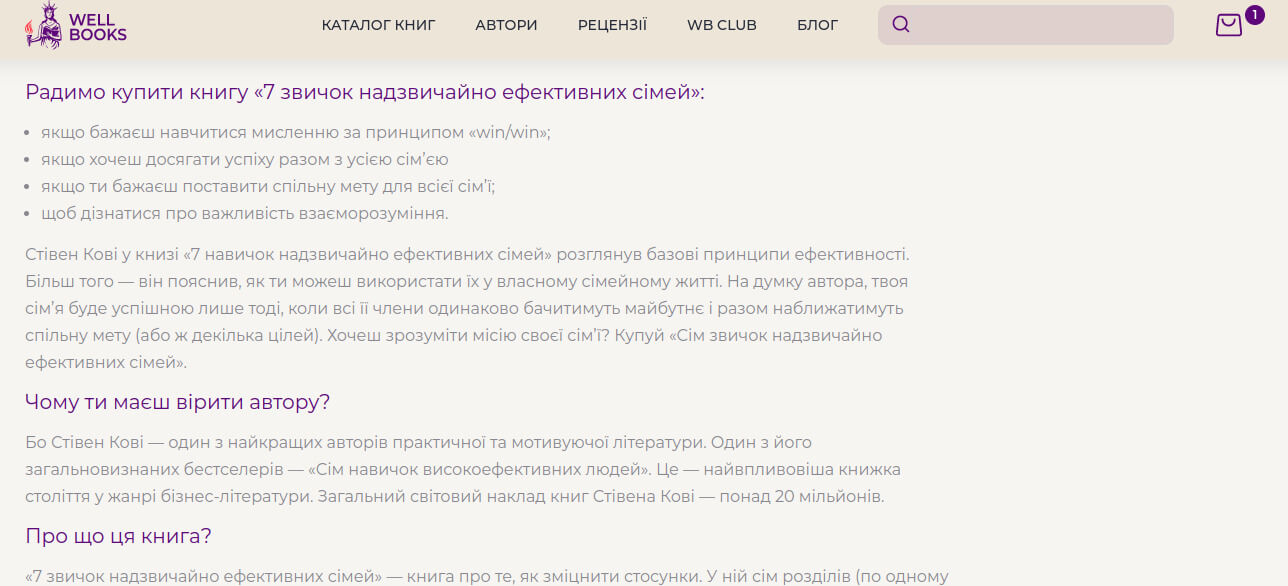Image resolution: width=1288 pixels, height=586 pixels.
Task: Open the shopping cart icon
Action: point(1228,26)
